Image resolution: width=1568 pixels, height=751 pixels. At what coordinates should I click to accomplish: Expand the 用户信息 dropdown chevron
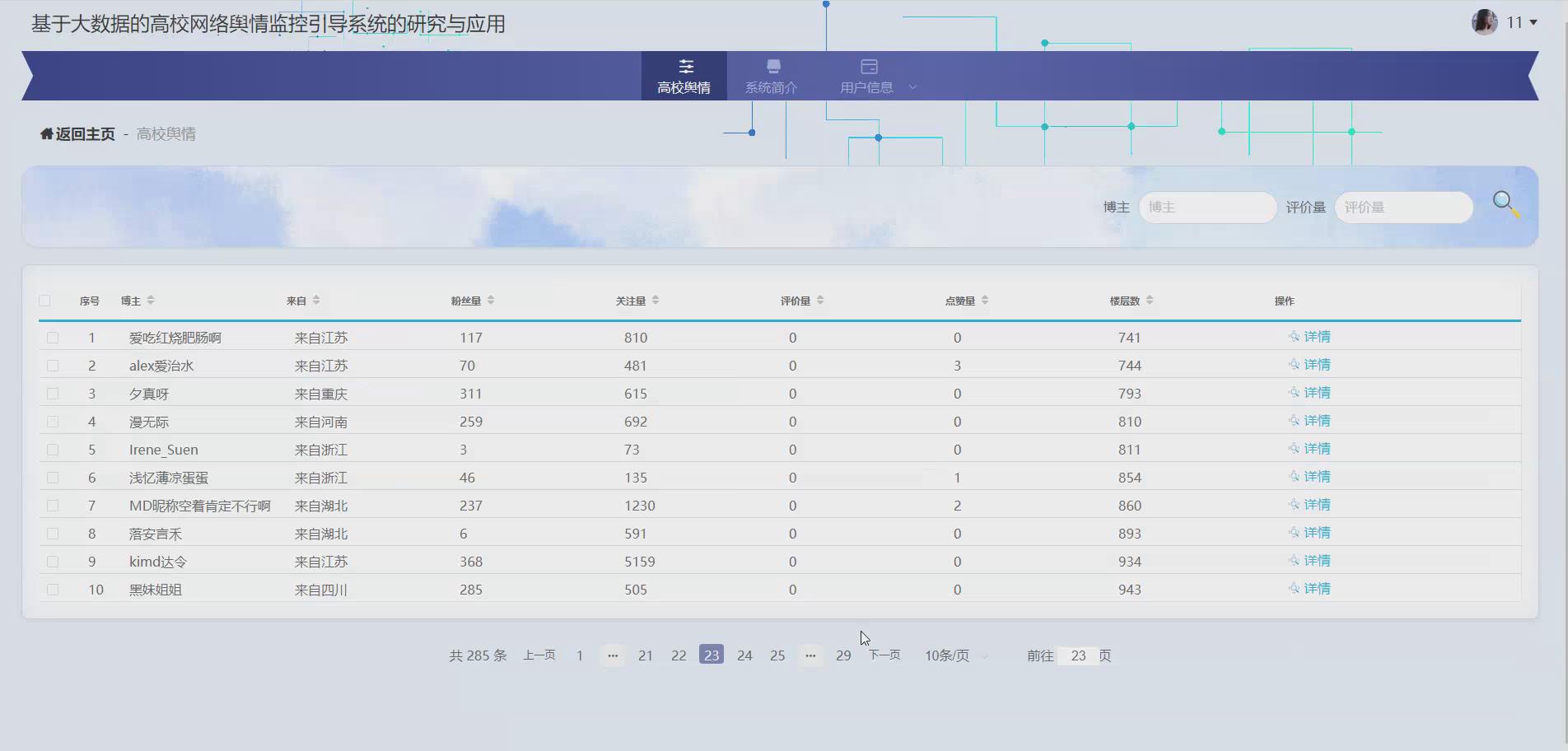click(912, 86)
